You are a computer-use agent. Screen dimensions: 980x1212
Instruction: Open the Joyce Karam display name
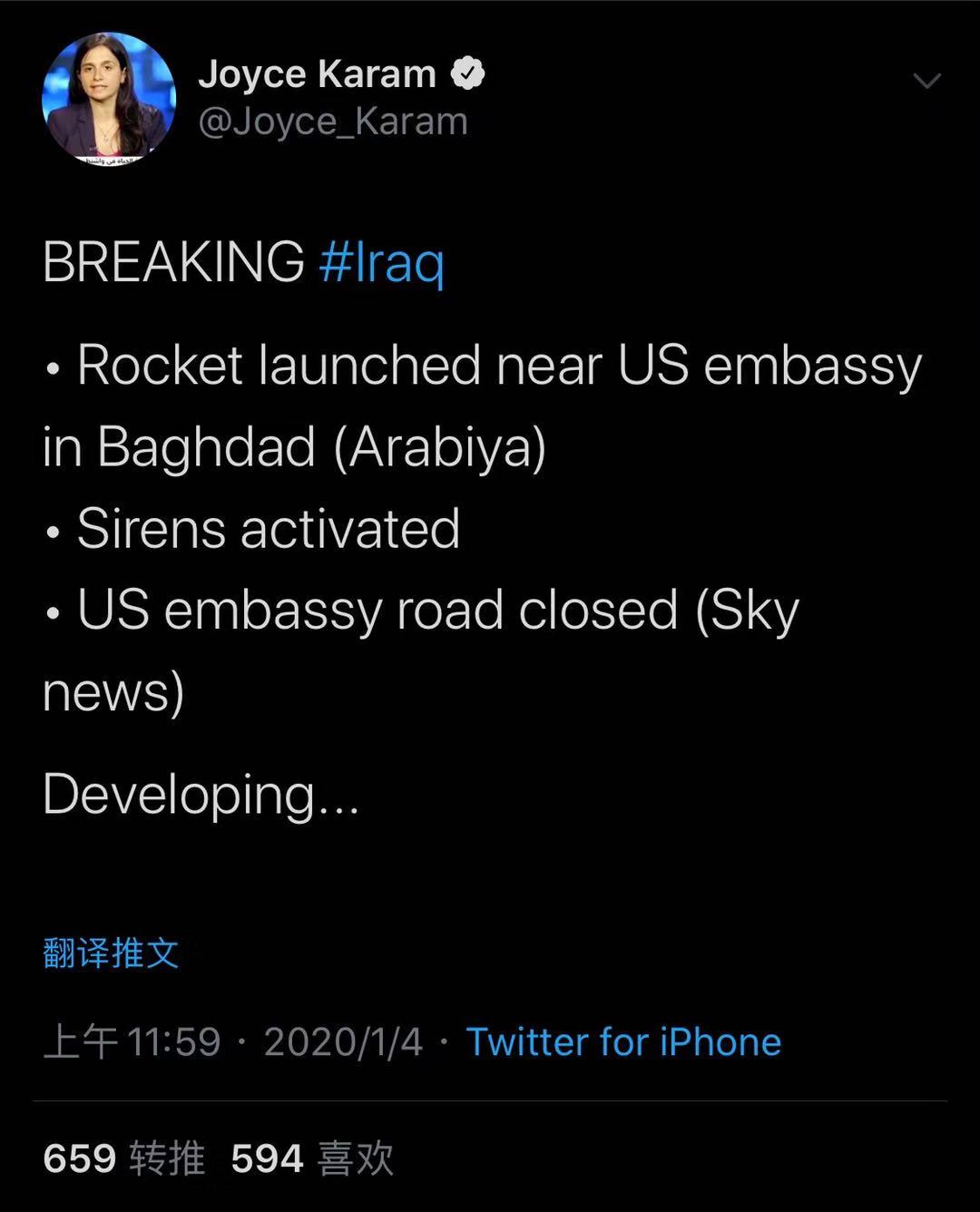317,74
